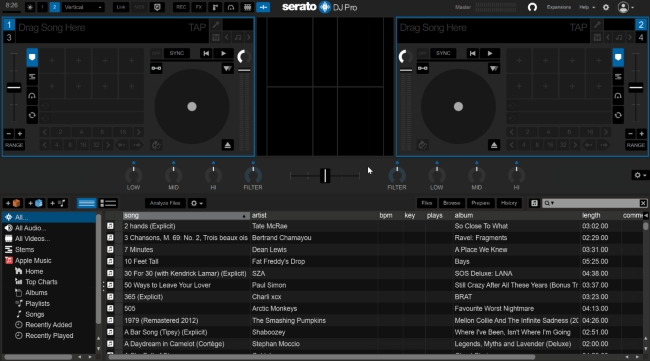Image resolution: width=650 pixels, height=361 pixels.
Task: Open left deck stems tab icon
Action: coord(32,77)
